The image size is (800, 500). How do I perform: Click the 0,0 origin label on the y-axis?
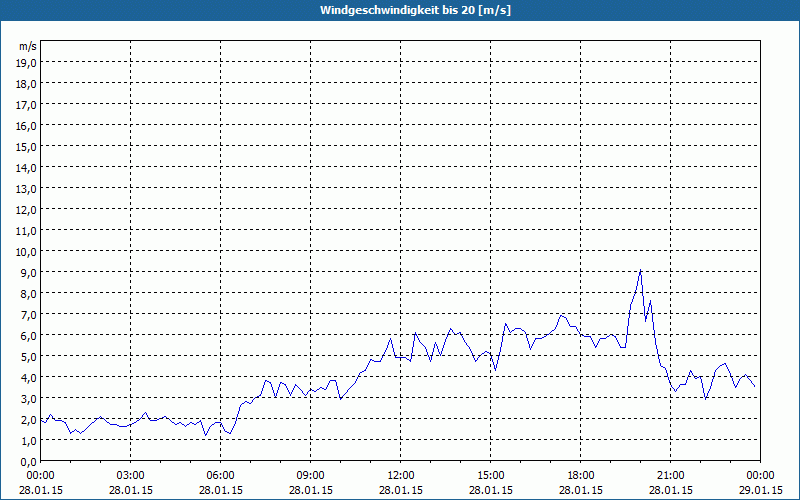27,461
